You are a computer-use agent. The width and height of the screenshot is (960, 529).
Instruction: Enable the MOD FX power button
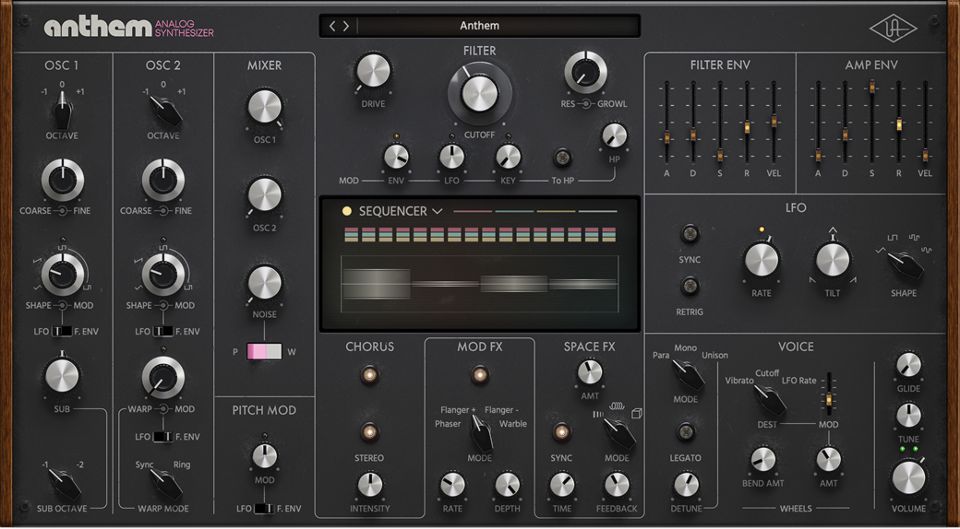(479, 375)
